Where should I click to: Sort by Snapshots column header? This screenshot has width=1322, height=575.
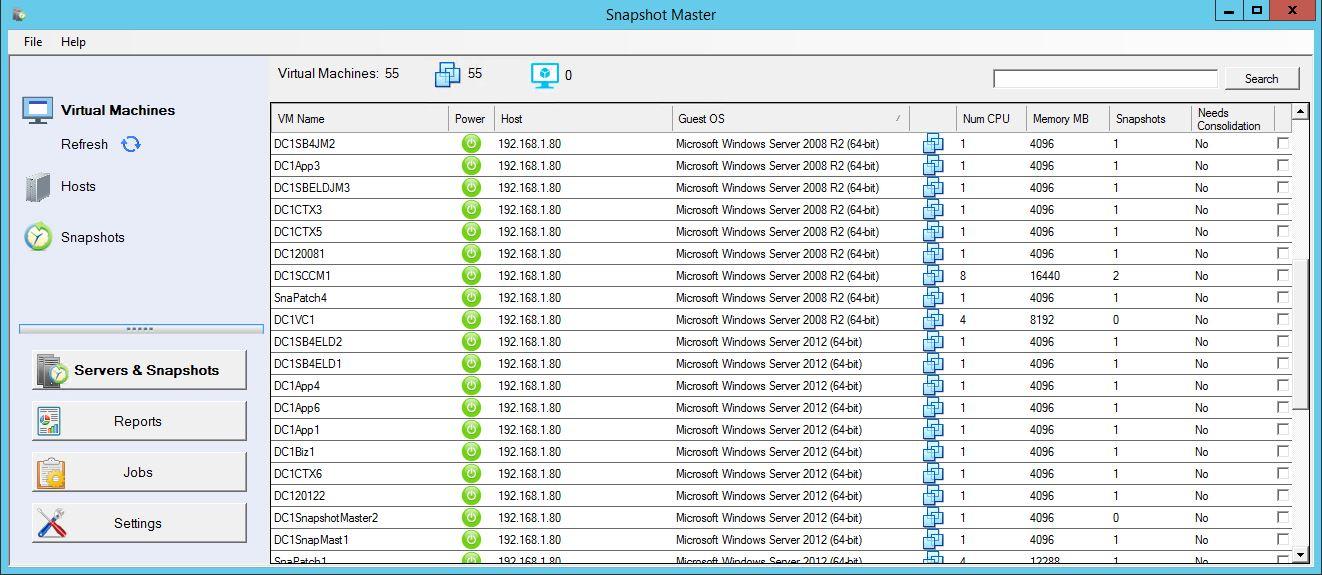(1150, 119)
